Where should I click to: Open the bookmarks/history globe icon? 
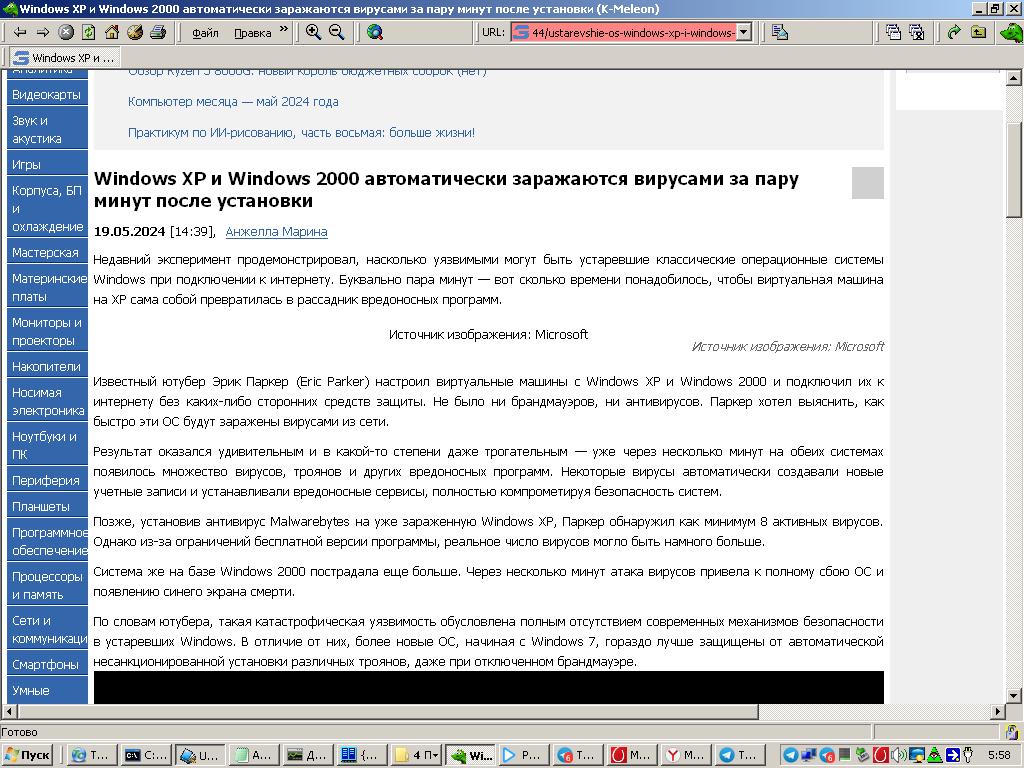[135, 32]
